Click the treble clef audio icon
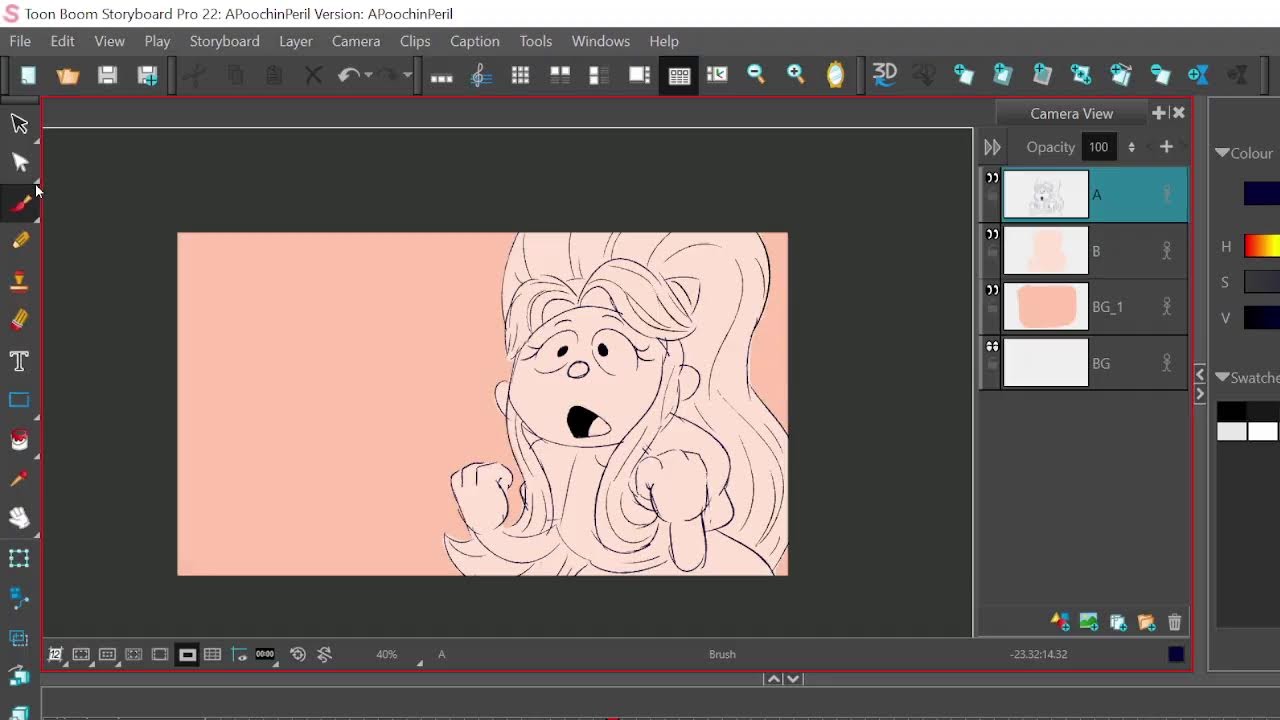Image resolution: width=1280 pixels, height=720 pixels. click(481, 75)
